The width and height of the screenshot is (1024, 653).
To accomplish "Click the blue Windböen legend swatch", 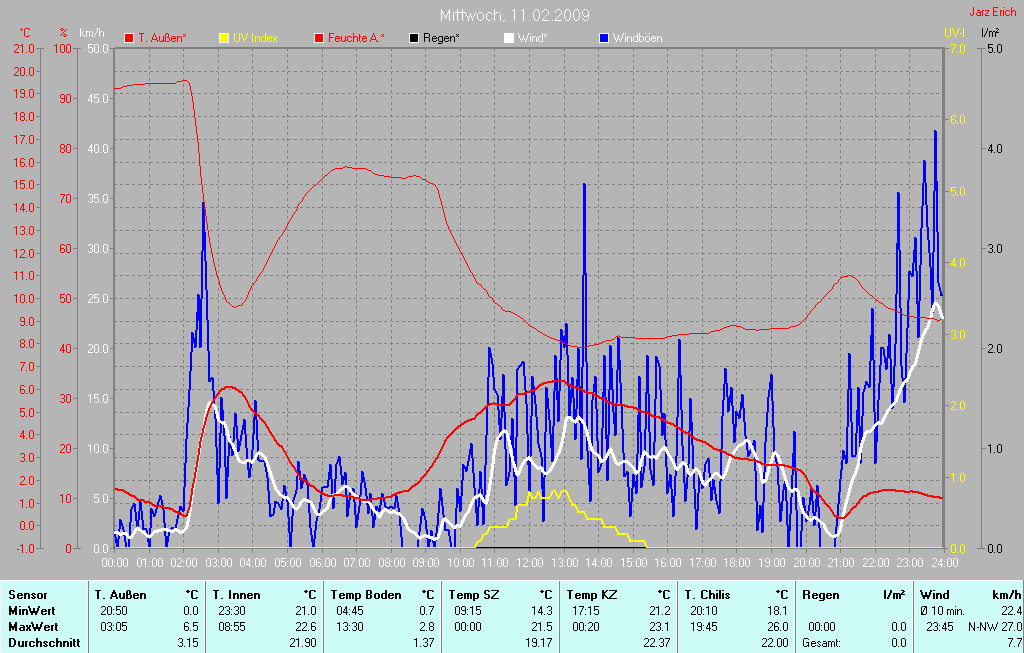I will pyautogui.click(x=603, y=38).
